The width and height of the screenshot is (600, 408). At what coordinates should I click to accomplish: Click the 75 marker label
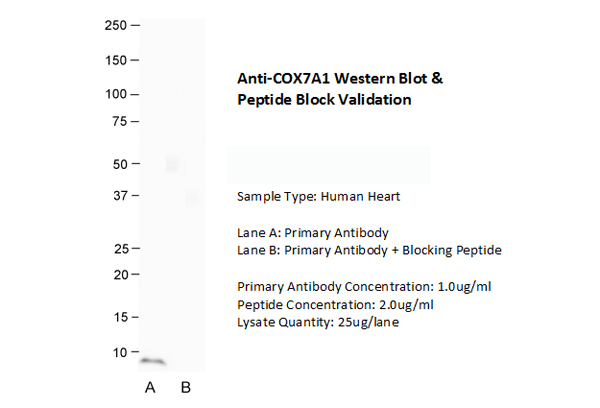pyautogui.click(x=120, y=122)
